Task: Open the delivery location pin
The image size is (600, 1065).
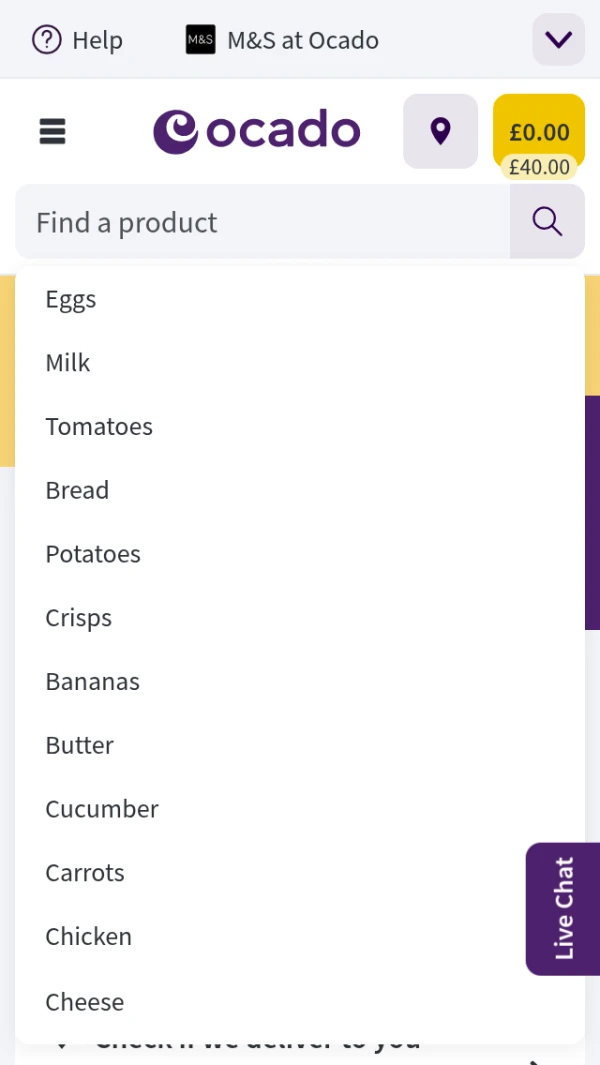Action: pyautogui.click(x=440, y=131)
